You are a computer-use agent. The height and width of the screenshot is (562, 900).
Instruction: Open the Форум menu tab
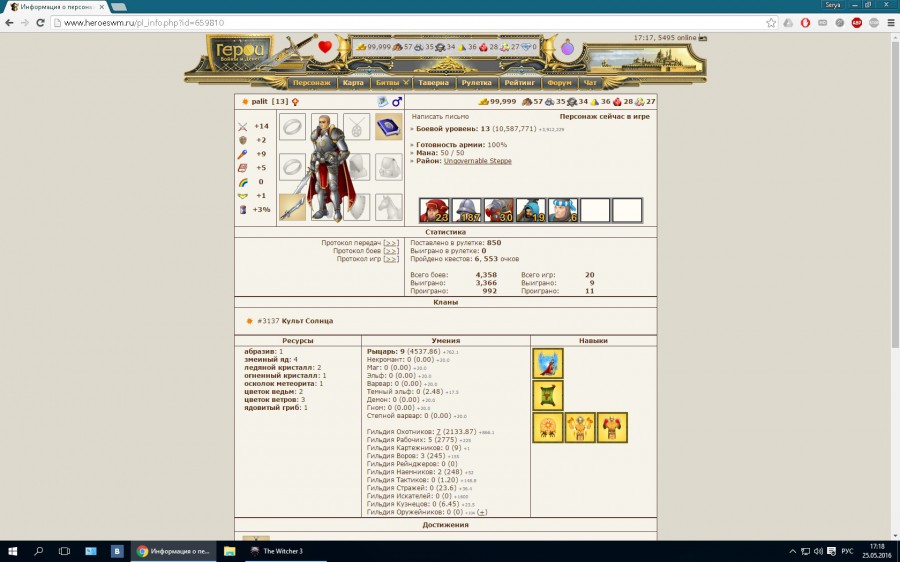click(x=559, y=83)
